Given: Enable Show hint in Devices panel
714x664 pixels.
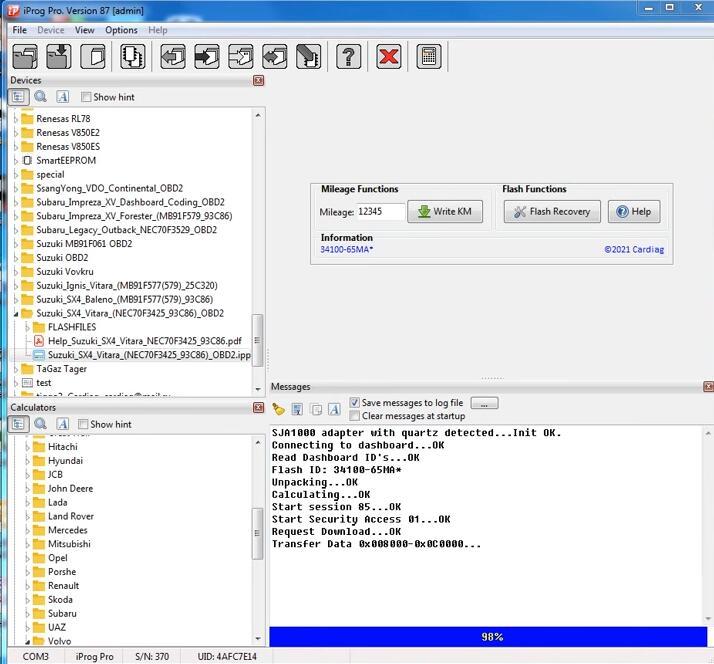Looking at the screenshot, I should 86,97.
